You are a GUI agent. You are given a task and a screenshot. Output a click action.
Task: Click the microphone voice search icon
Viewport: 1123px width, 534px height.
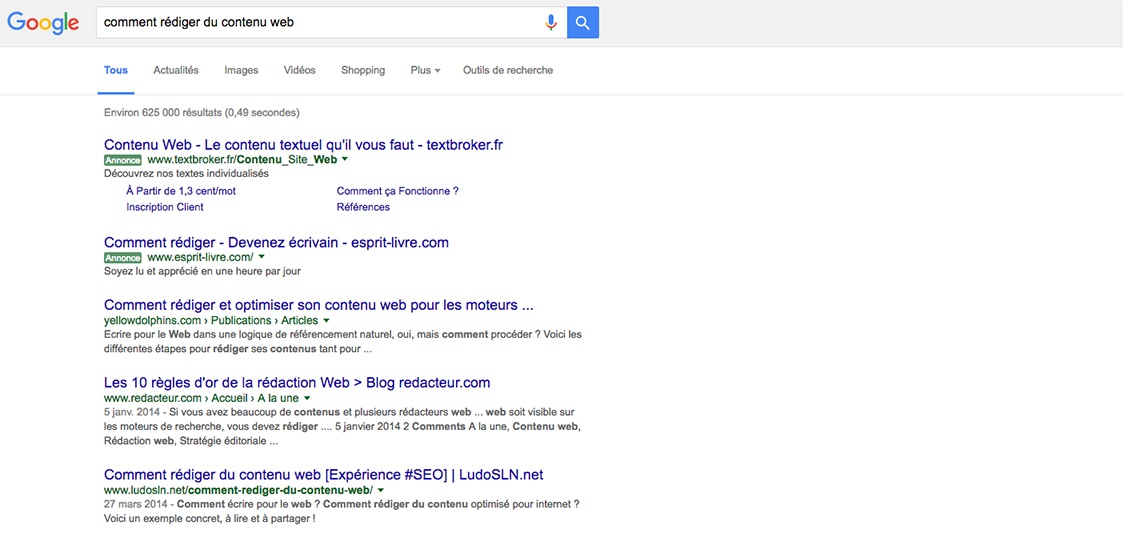(x=551, y=22)
